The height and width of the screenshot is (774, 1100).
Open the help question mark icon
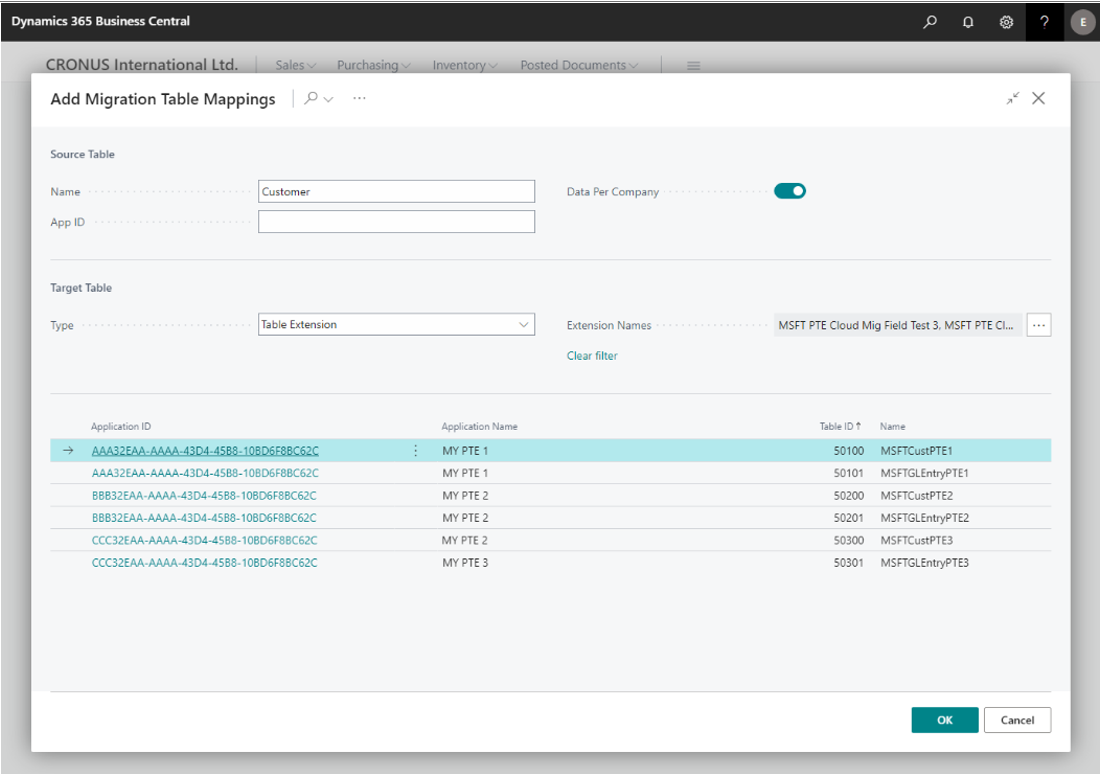[1044, 22]
